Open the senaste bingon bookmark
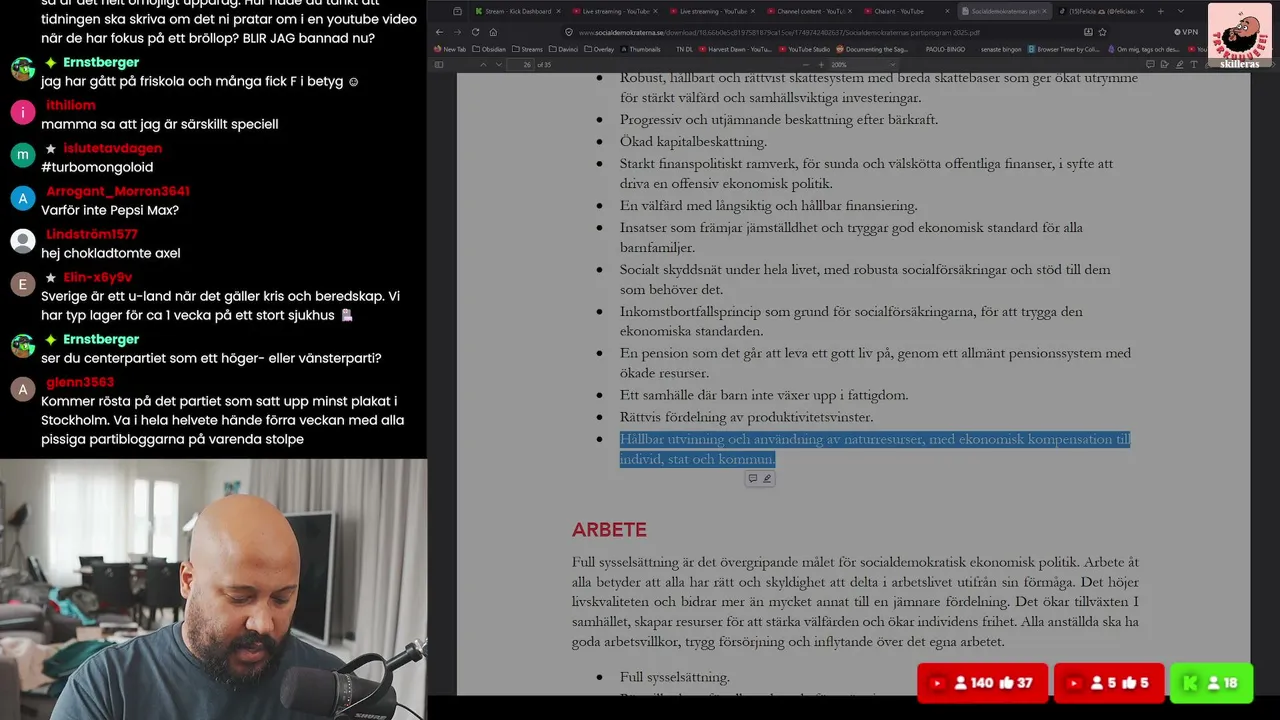Screen dimensions: 1280x720 pos(999,48)
